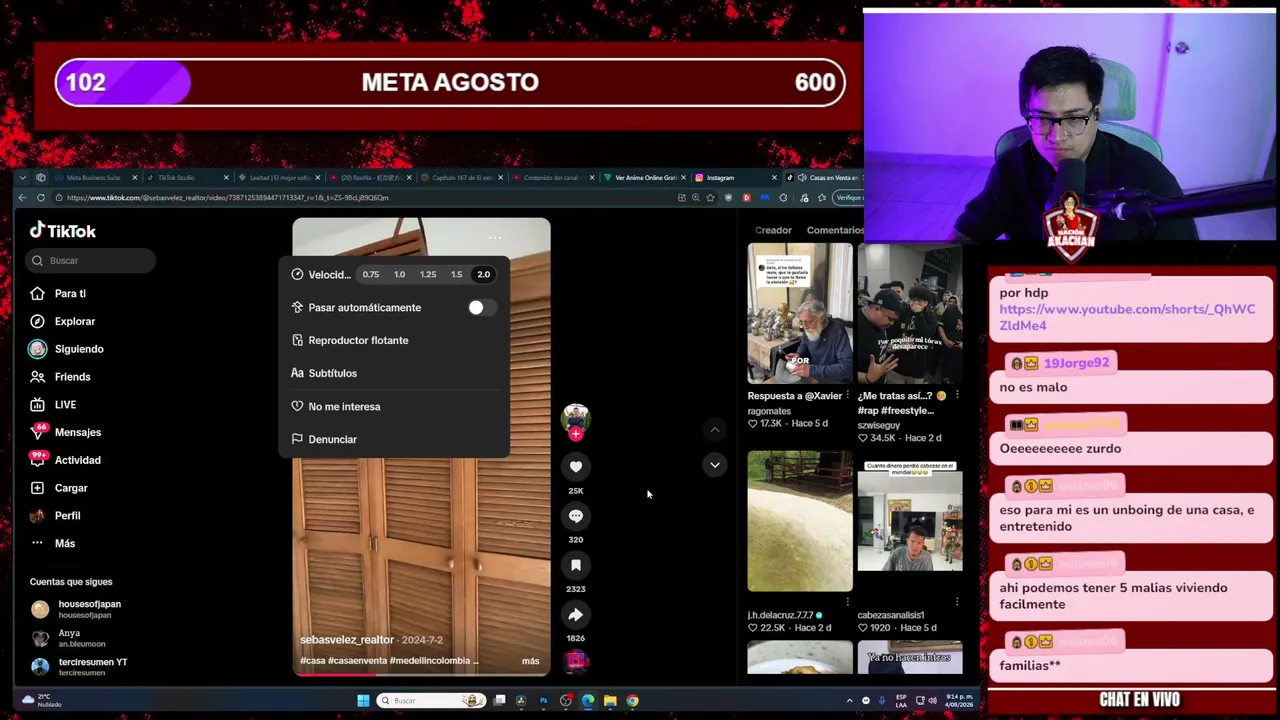Save the video with the bookmark icon
The height and width of the screenshot is (720, 1280).
coord(576,565)
